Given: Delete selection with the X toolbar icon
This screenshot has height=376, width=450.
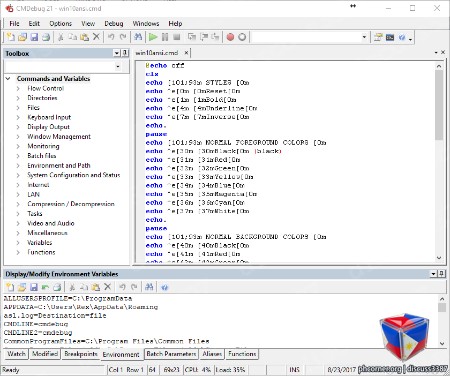Looking at the screenshot, I should tap(96, 37).
